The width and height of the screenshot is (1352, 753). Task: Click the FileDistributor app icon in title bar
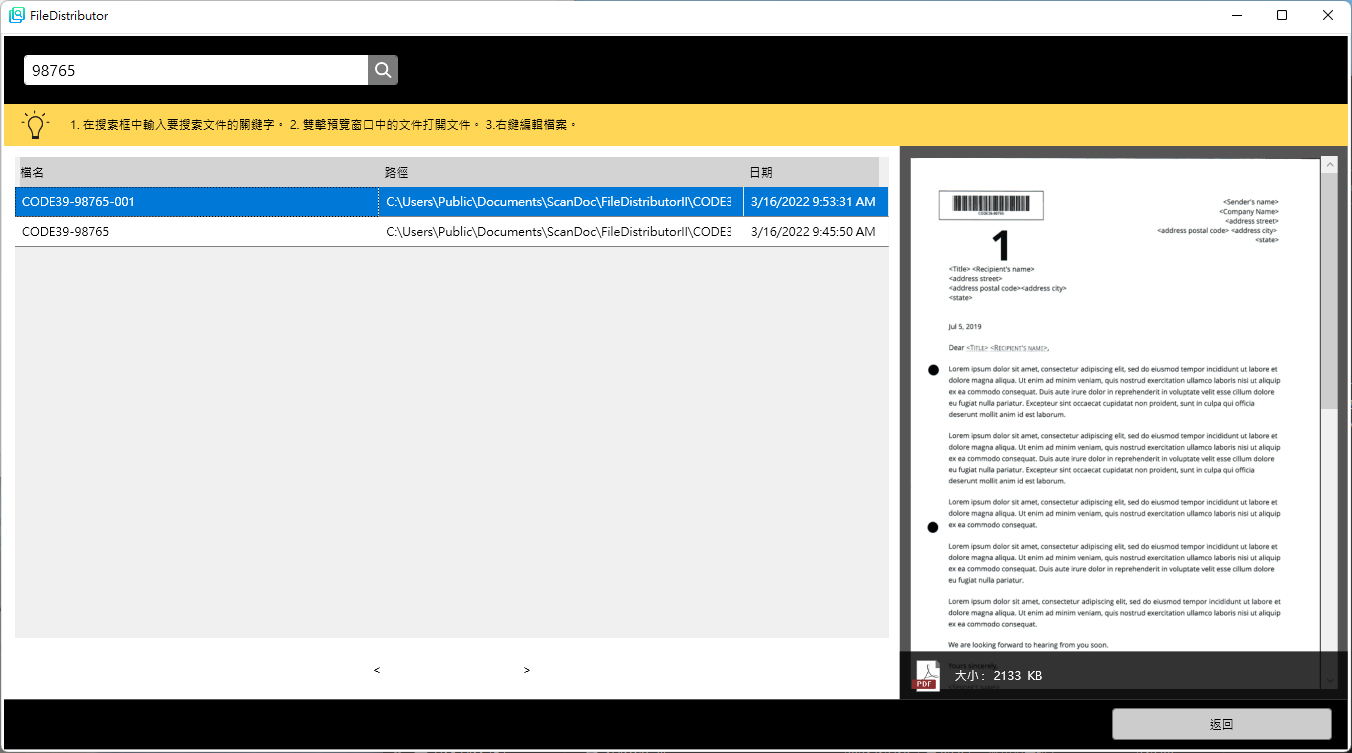click(x=17, y=16)
